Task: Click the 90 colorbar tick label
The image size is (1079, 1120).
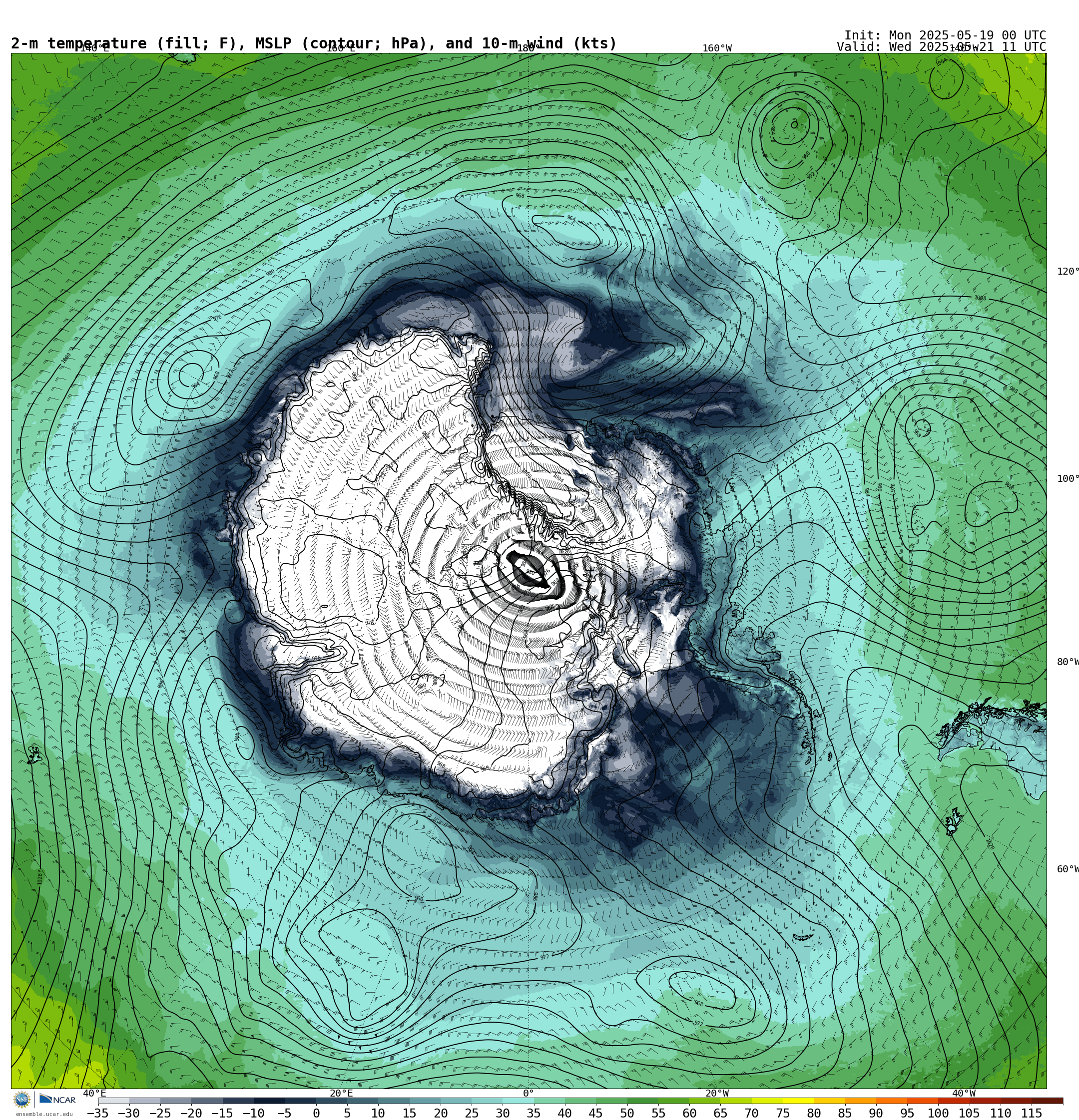Action: (876, 1113)
